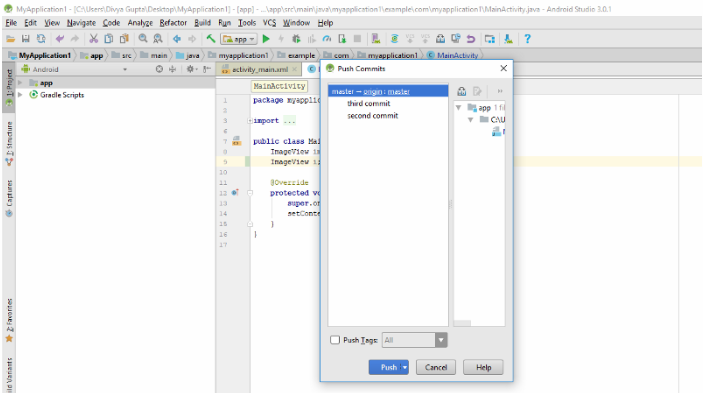Click the Undo purple arrow icon
Viewport: 703px width, 393px height.
click(60, 39)
